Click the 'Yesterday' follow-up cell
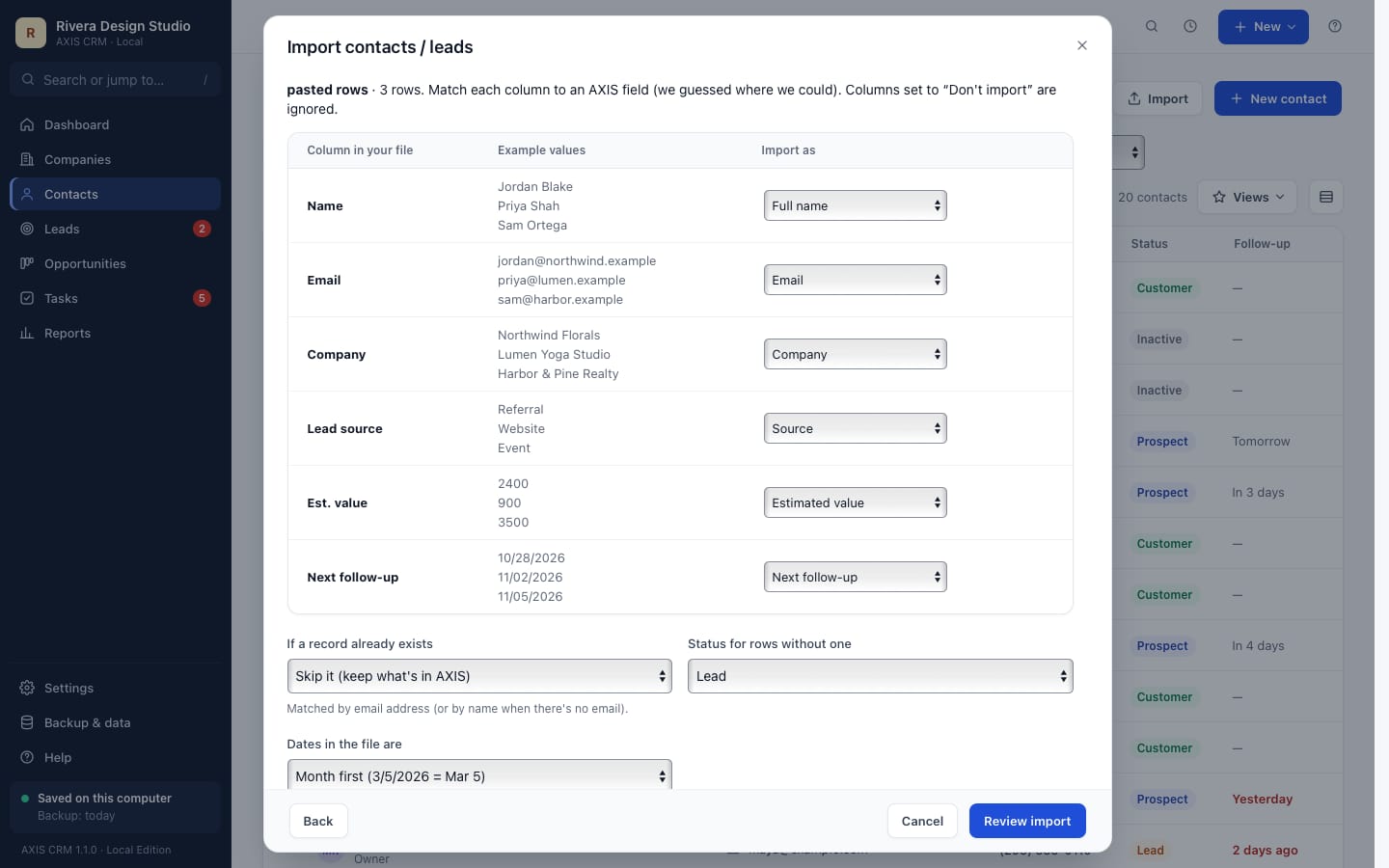The height and width of the screenshot is (868, 1389). coord(1262,799)
